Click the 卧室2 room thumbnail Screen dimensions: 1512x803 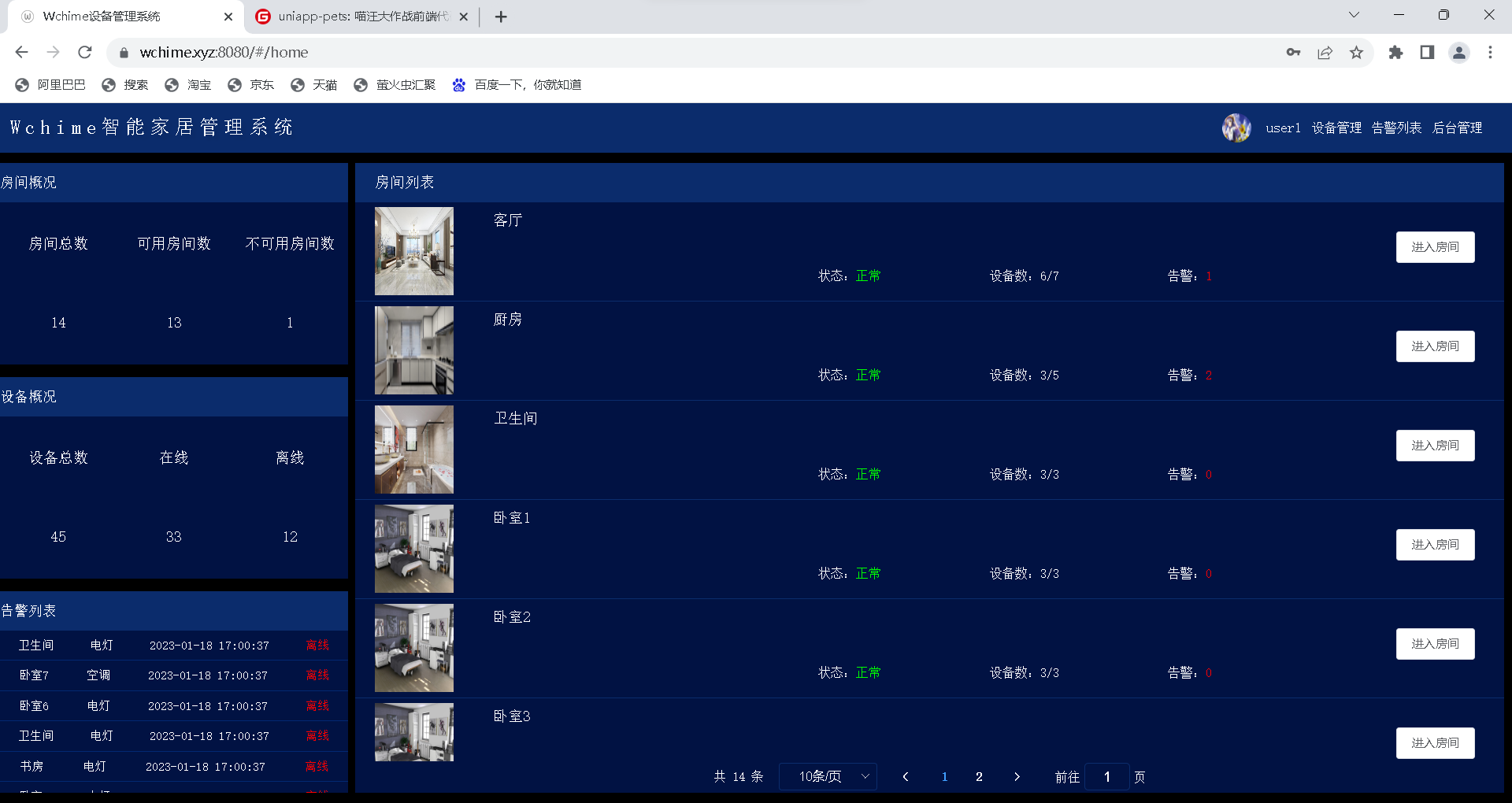[x=414, y=648]
